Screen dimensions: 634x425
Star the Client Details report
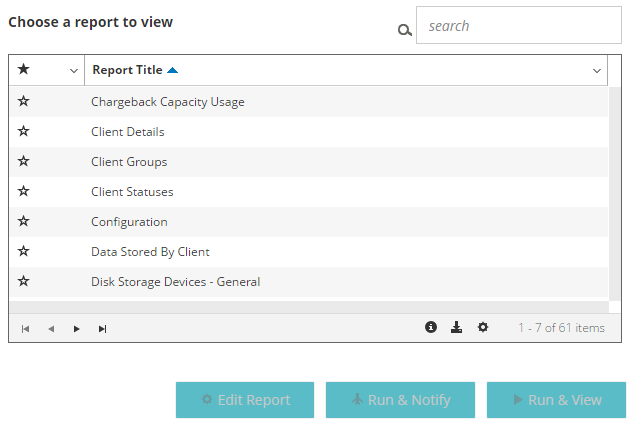[x=24, y=131]
